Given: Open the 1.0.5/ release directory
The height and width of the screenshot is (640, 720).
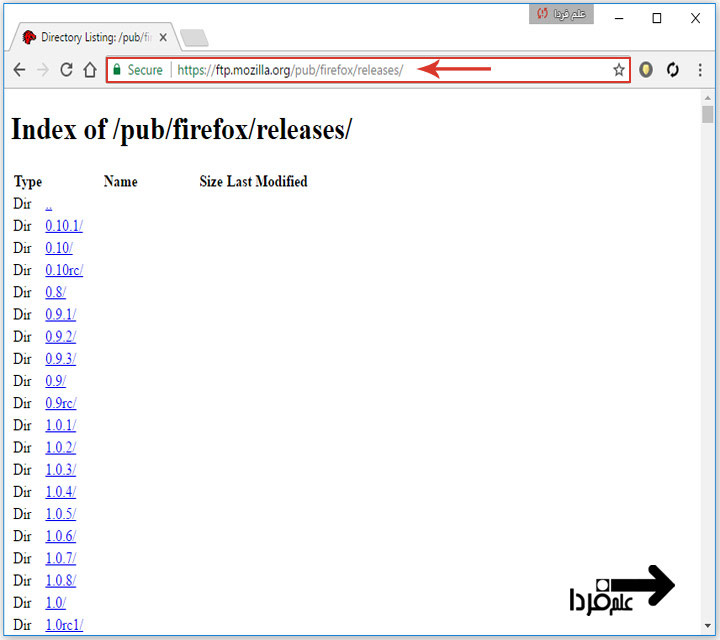Looking at the screenshot, I should click(60, 514).
